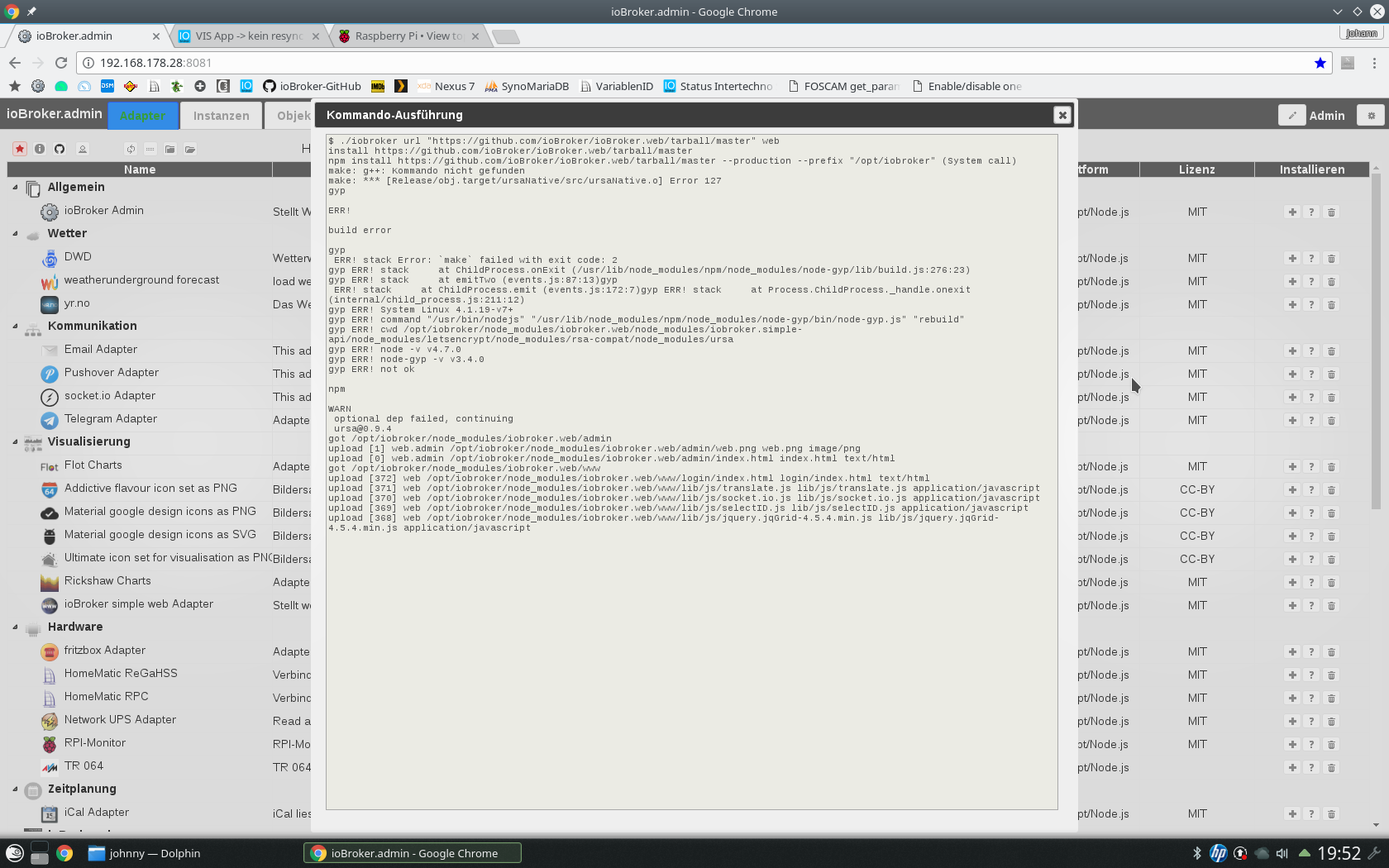
Task: Switch to the Adapter tab
Action: (142, 116)
